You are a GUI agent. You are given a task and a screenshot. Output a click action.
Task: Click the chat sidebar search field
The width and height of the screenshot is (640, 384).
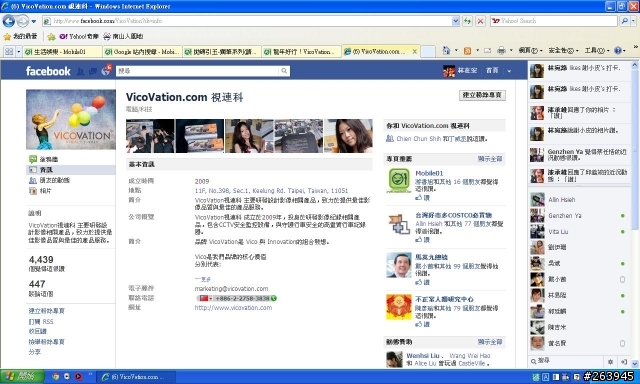coord(567,361)
